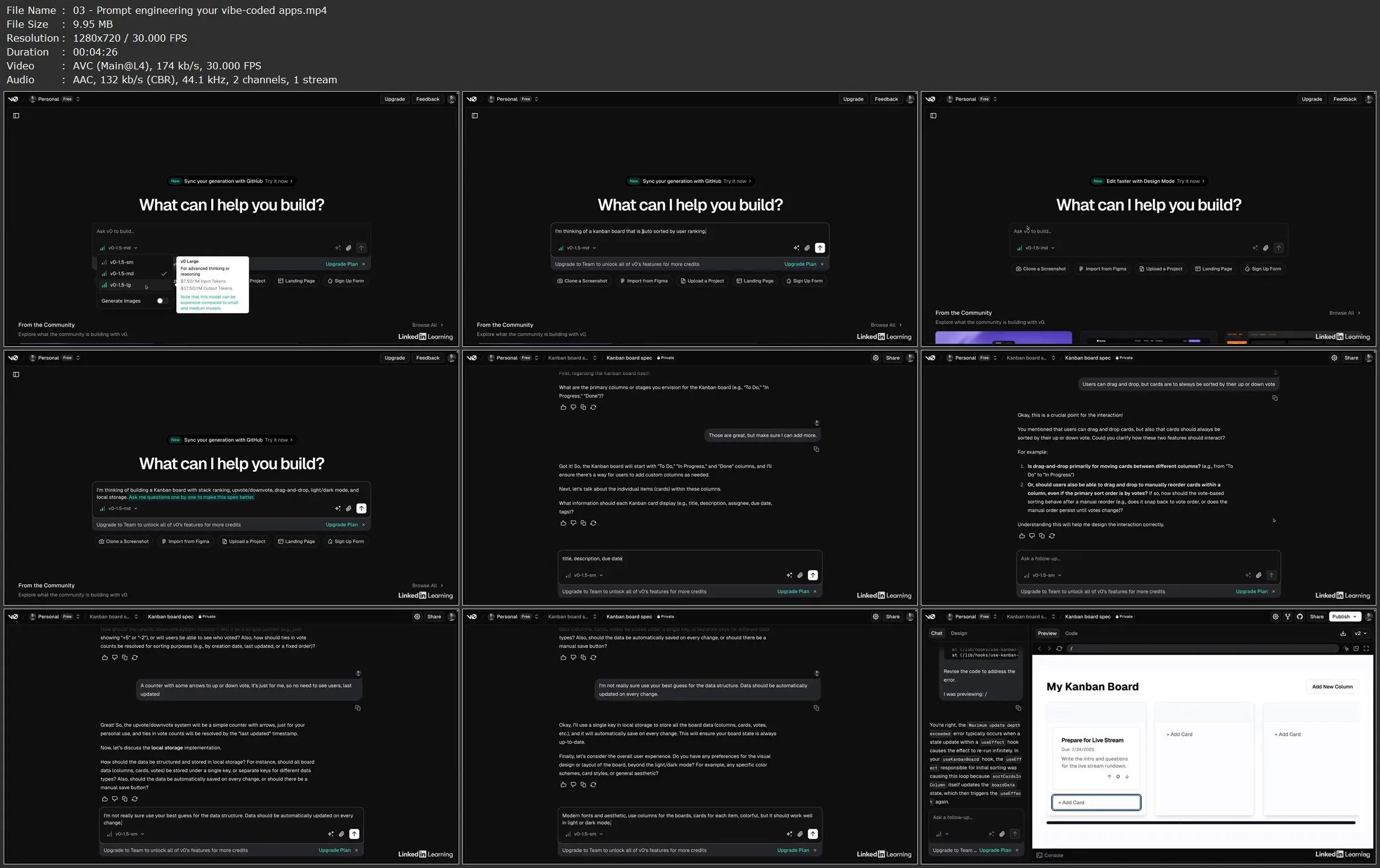1380x868 pixels.
Task: Refresh the Kanban board preview
Action: 1059,648
